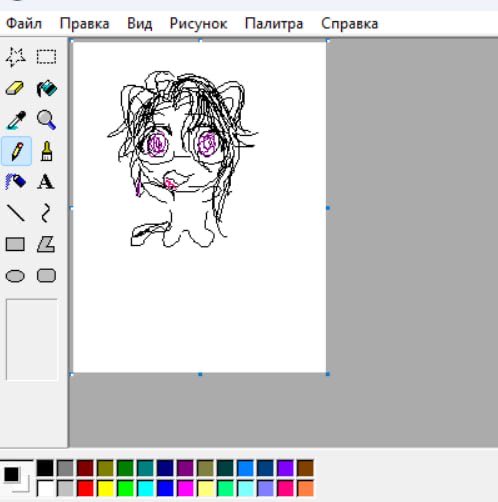Screen dimensions: 498x502
Task: Pick the violet swatch in top row
Action: click(285, 468)
